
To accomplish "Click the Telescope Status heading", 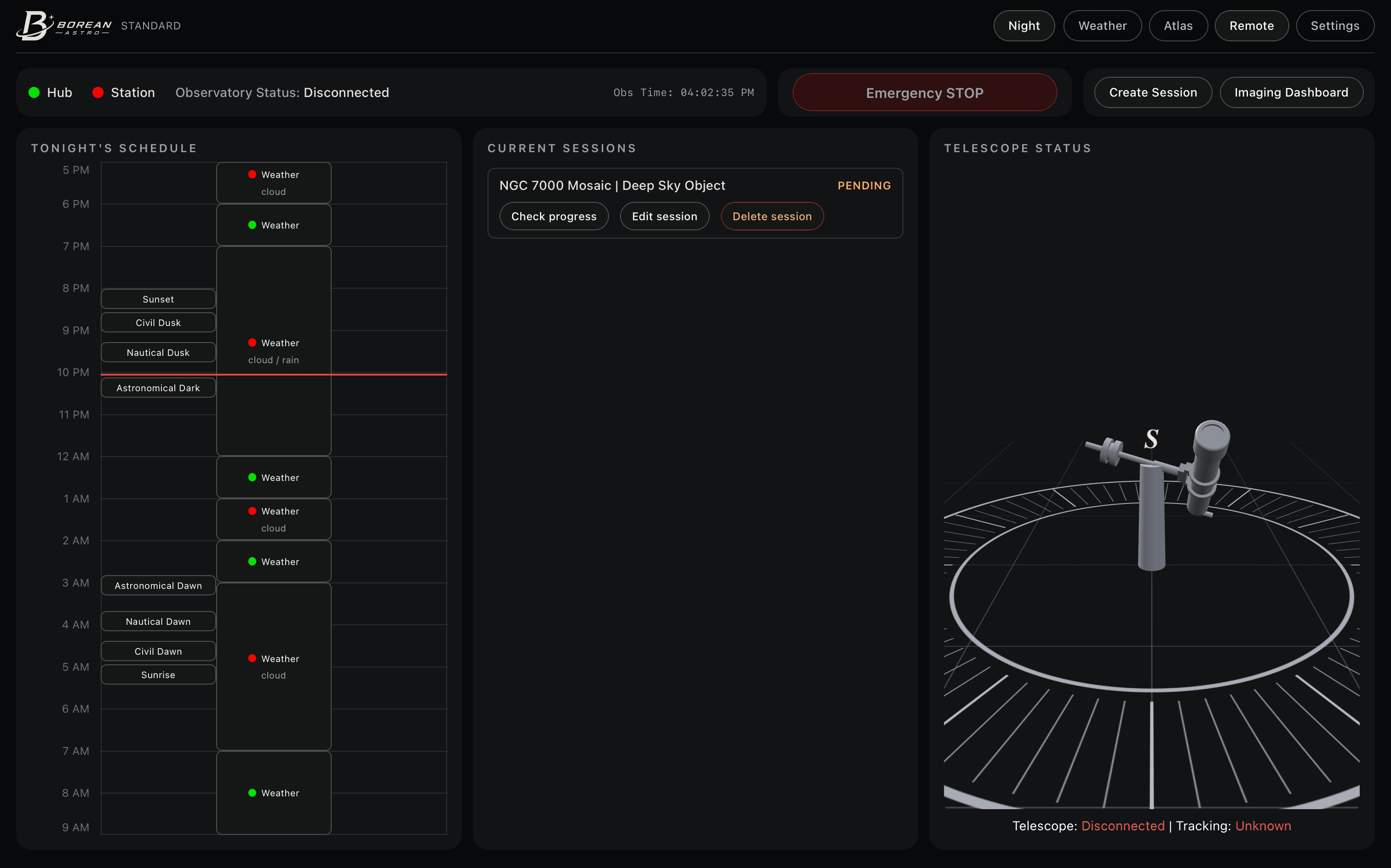I will click(1017, 148).
